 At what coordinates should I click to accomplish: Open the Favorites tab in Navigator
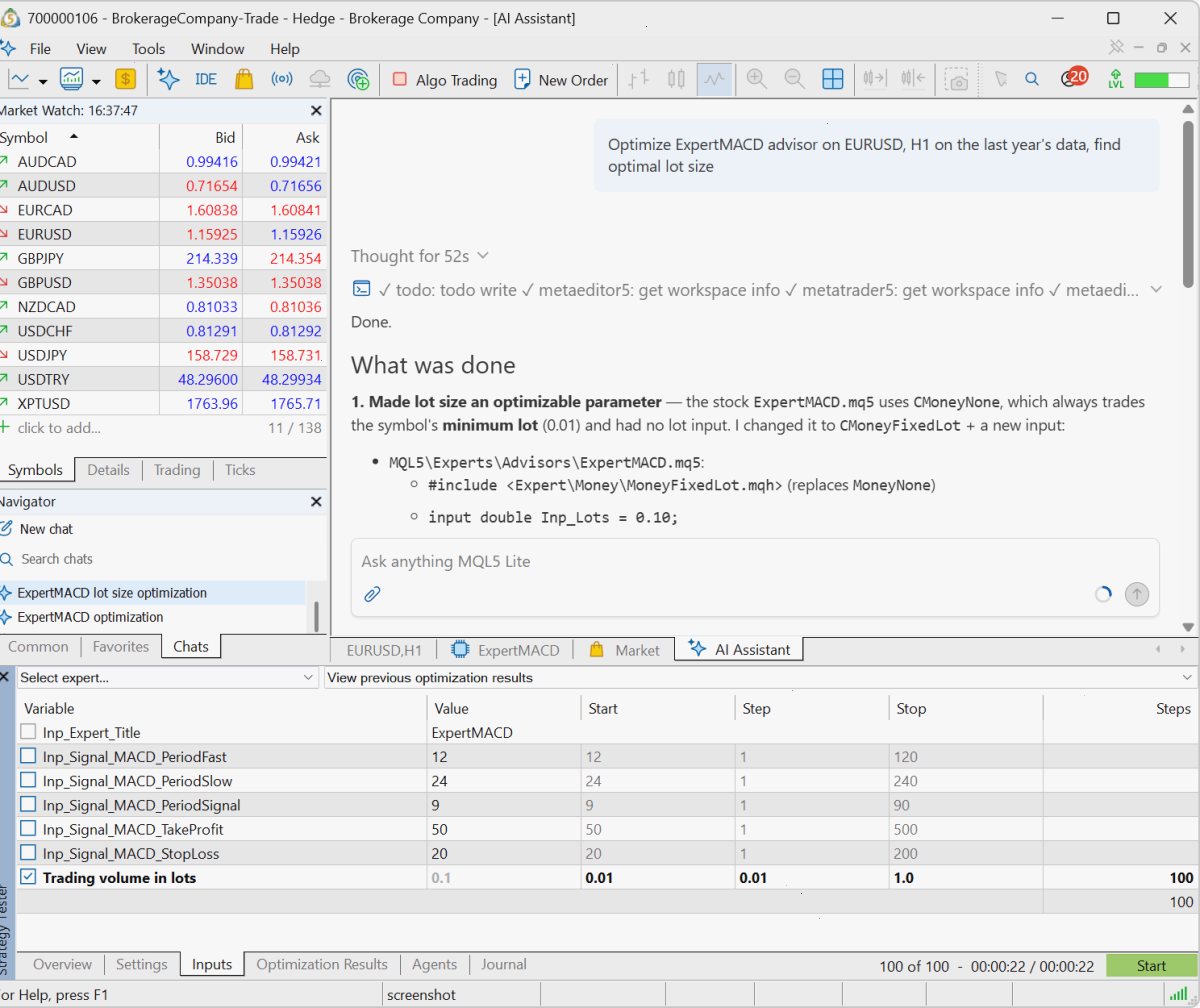(120, 647)
